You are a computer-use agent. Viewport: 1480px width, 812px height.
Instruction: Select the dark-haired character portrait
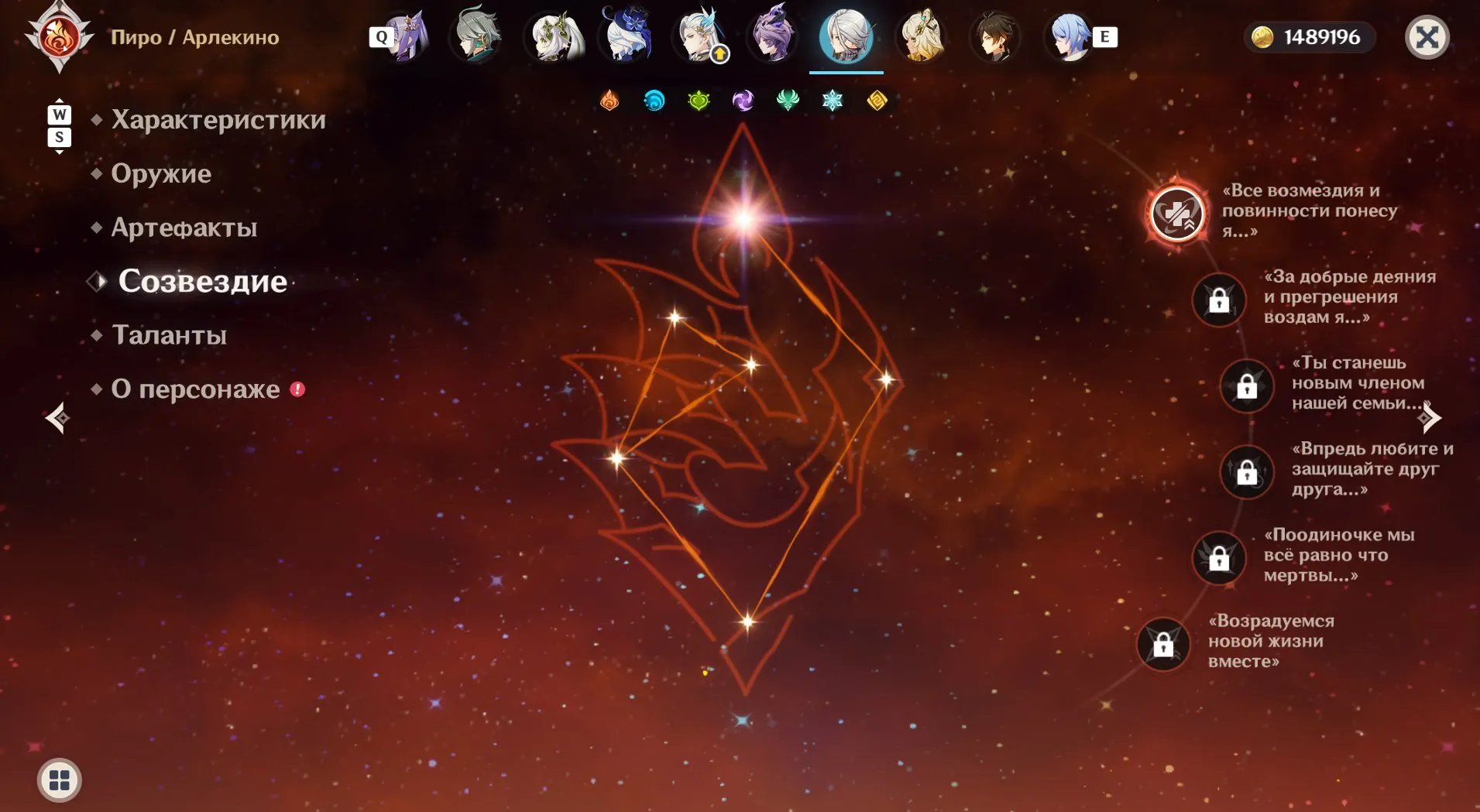coord(994,36)
